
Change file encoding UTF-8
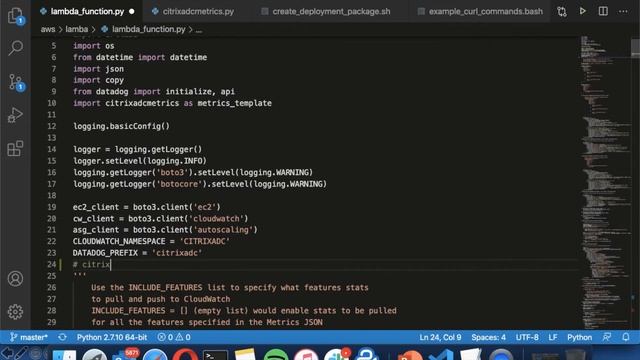pos(527,337)
